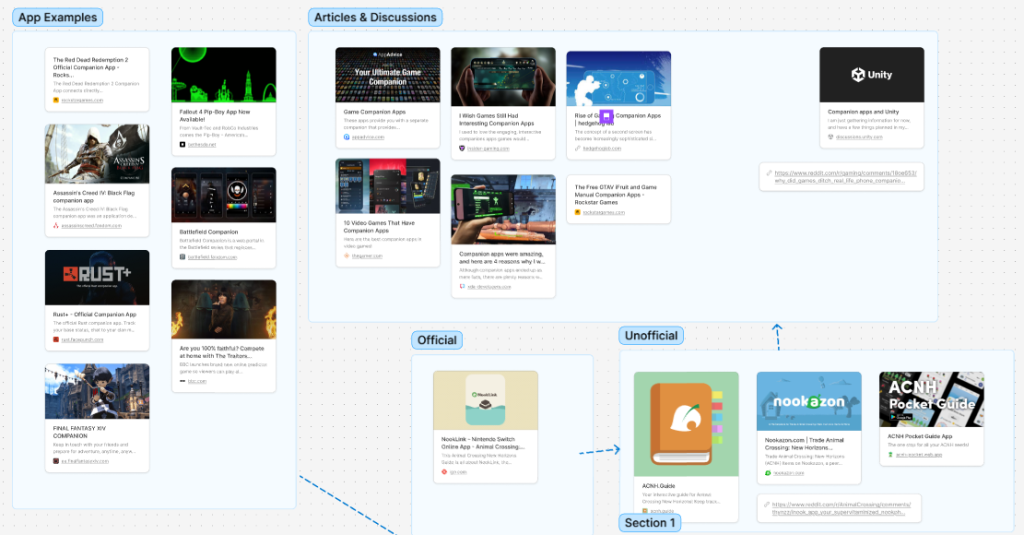Click the purple comment pin icon
1024x535 pixels.
606,118
